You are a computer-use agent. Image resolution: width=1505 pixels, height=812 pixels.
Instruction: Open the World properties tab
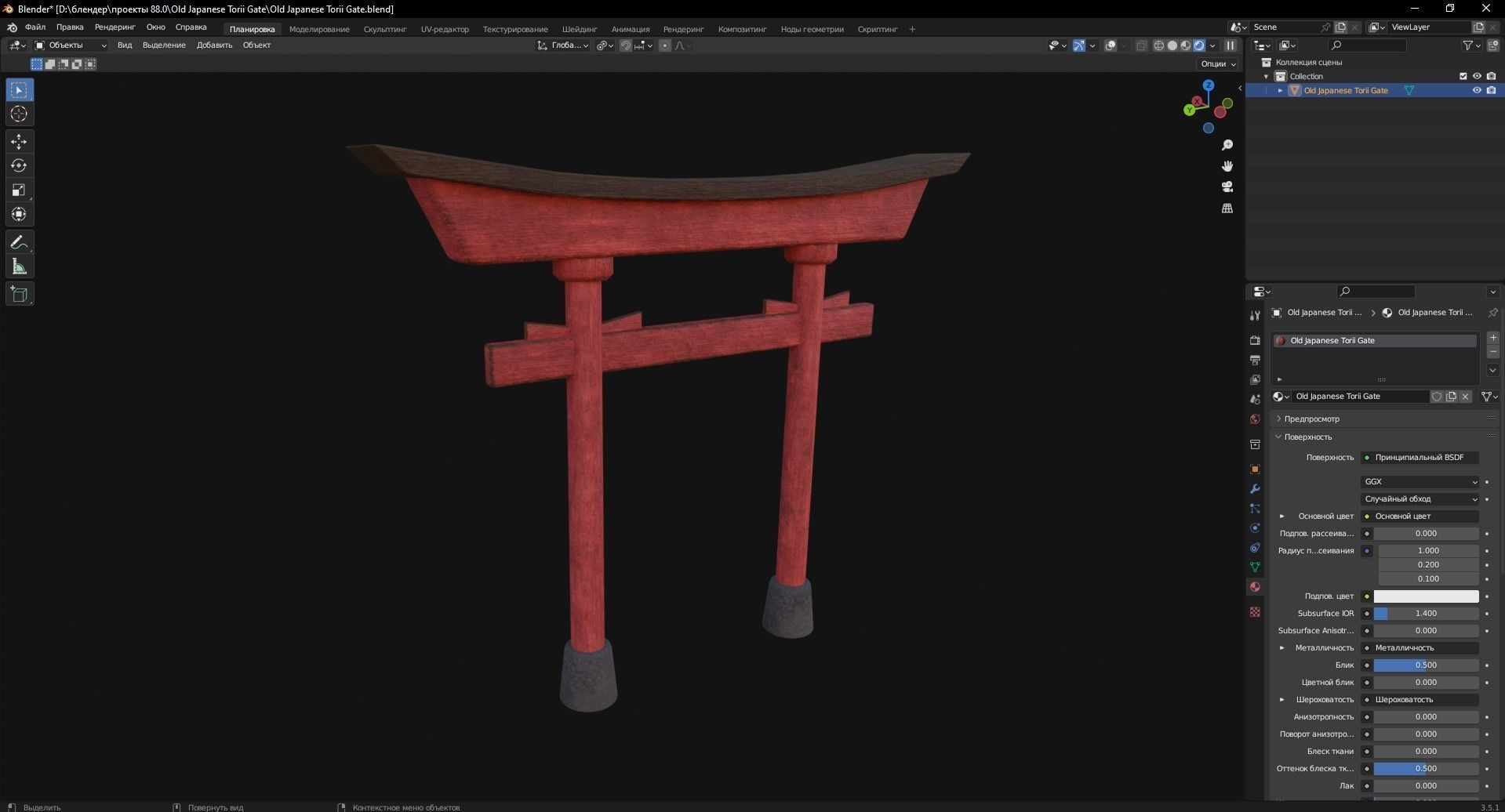click(1255, 419)
